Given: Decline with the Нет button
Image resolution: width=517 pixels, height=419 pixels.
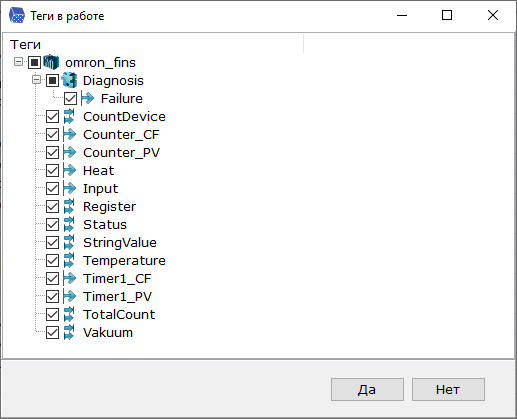Looking at the screenshot, I should coord(448,389).
